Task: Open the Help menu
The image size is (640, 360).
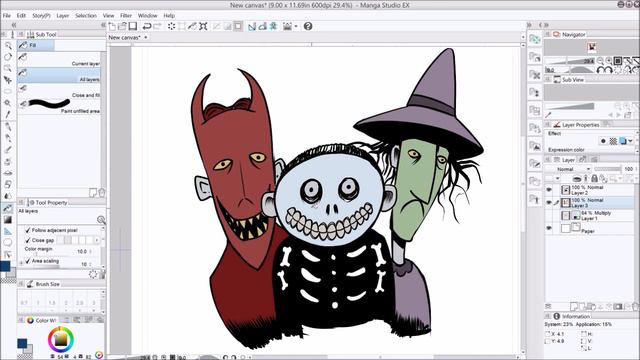Action: (169, 16)
